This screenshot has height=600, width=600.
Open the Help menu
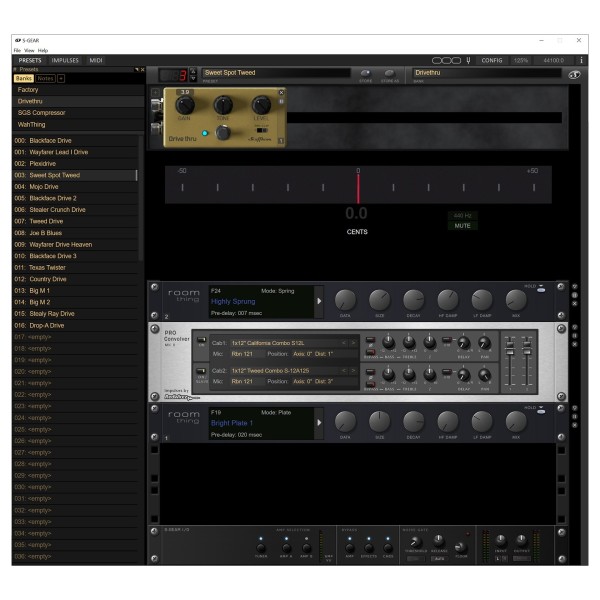[x=43, y=51]
